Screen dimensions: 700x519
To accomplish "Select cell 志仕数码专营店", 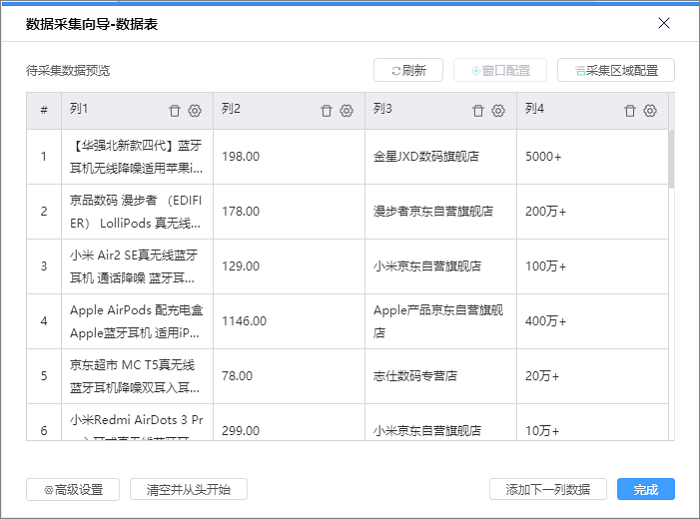I will coord(441,376).
